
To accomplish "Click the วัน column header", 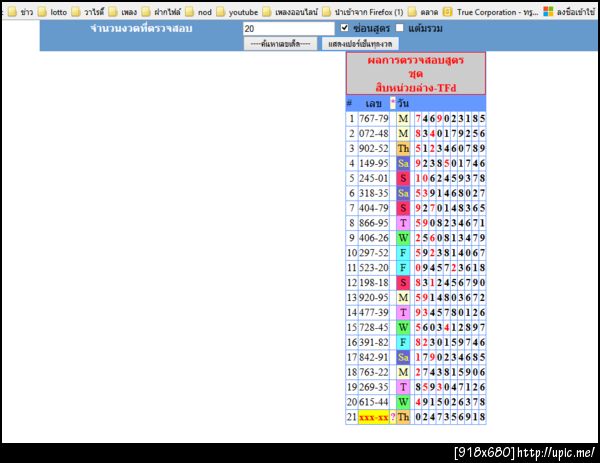I will coord(403,103).
